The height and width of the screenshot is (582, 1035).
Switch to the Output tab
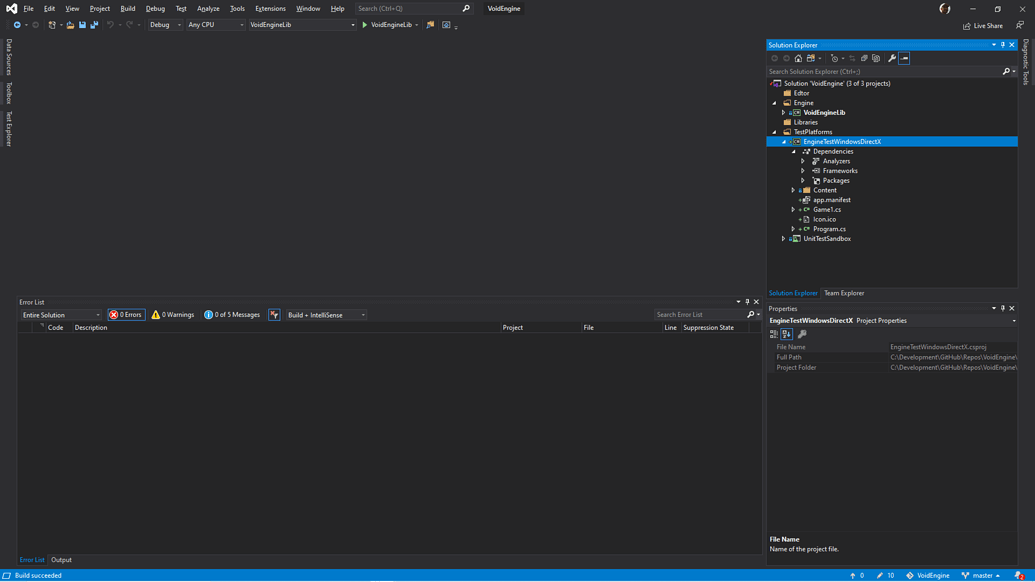(62, 560)
